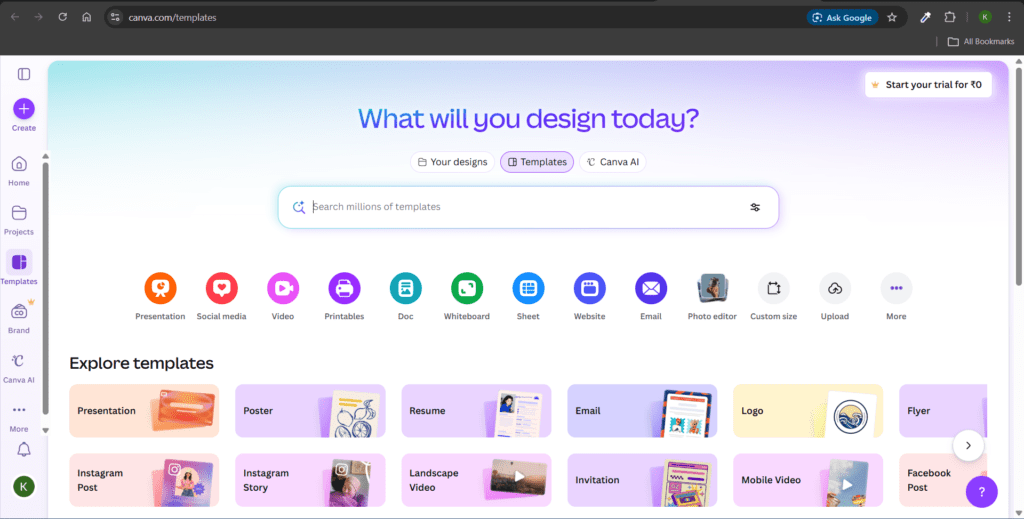Image resolution: width=1024 pixels, height=519 pixels.
Task: Expand More menu in left sidebar
Action: (x=19, y=411)
